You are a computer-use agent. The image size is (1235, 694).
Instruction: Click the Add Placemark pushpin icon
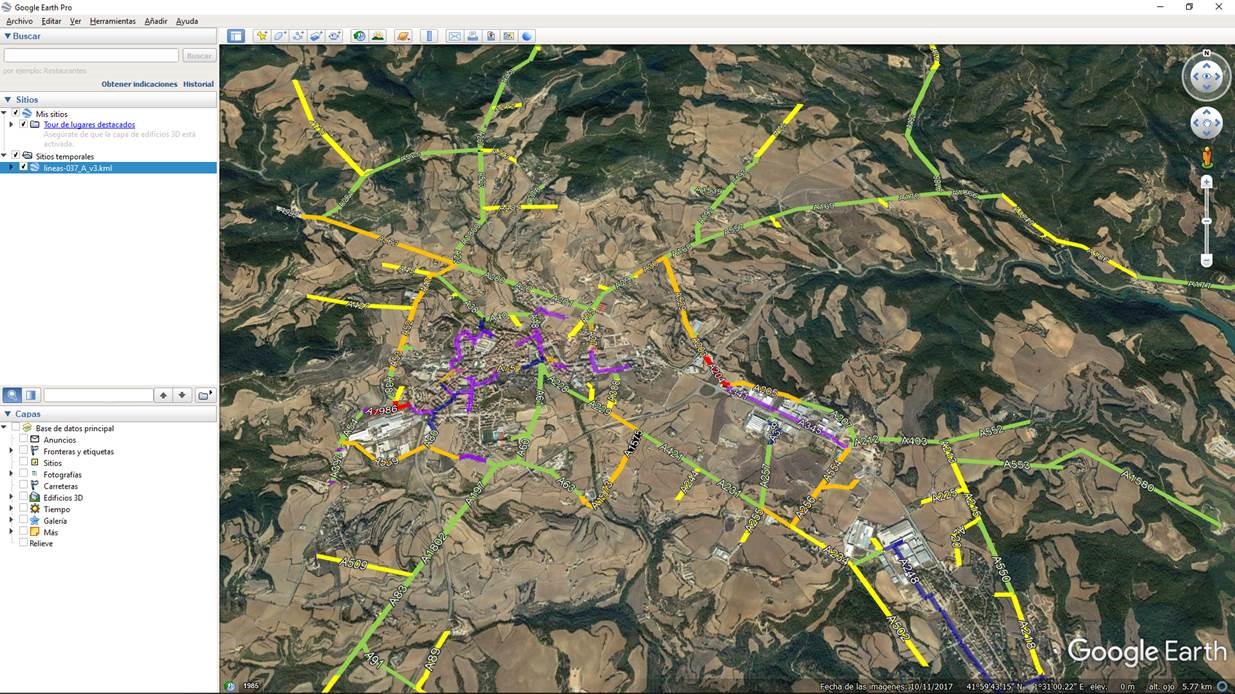click(262, 36)
